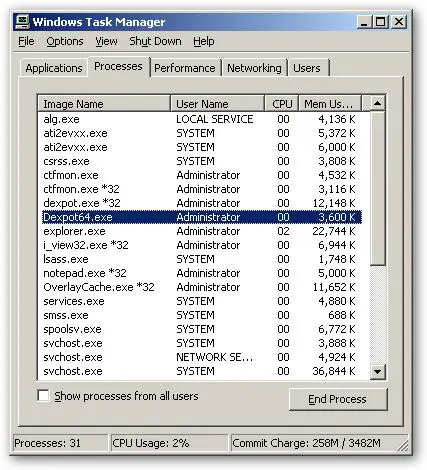Enable Show processes from all users
This screenshot has height=470, width=427.
(43, 396)
